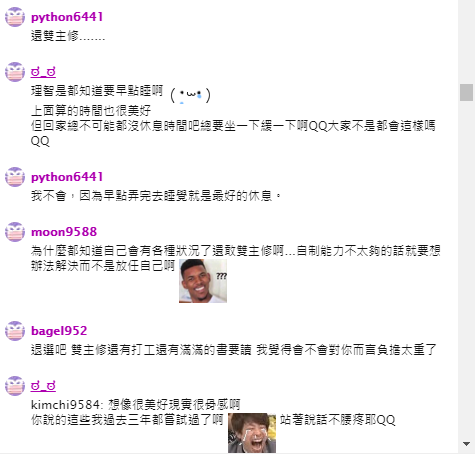Viewport: 475px width, 457px height.
Task: Click avatar icon beside bagel952 comment
Action: [x=15, y=331]
